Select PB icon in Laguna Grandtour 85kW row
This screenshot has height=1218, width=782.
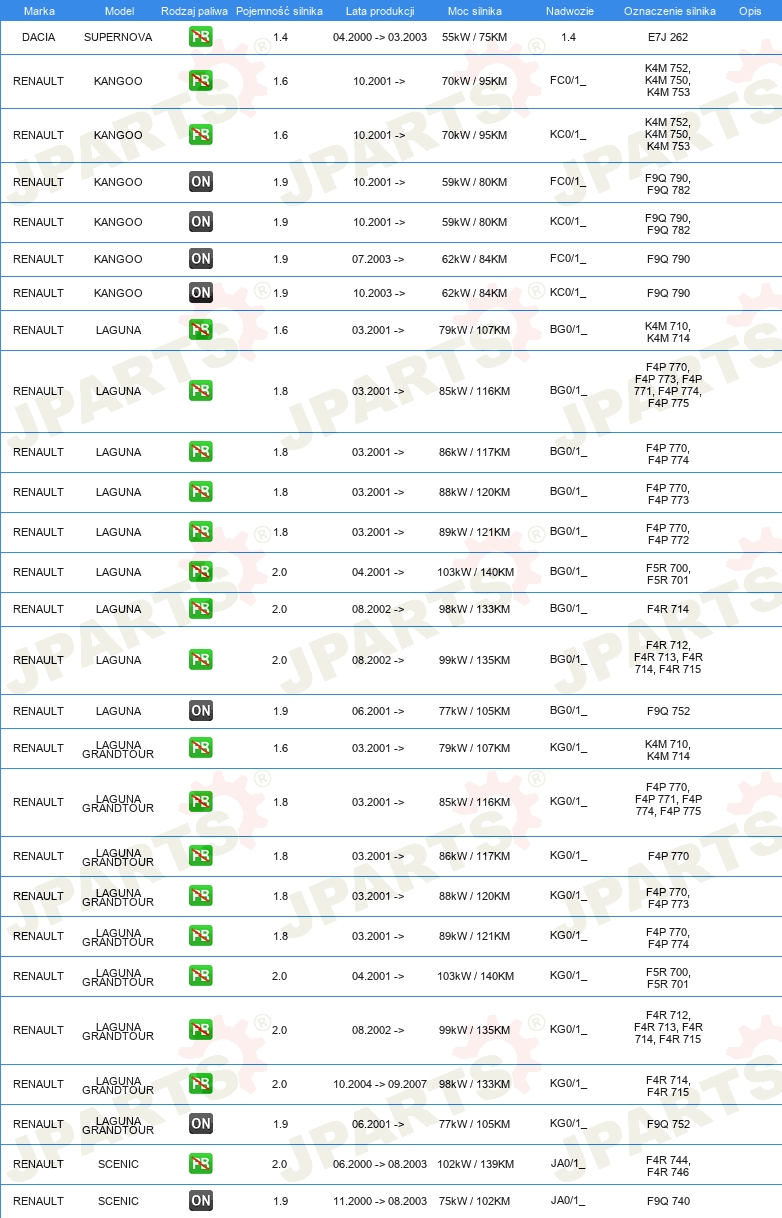tap(201, 802)
